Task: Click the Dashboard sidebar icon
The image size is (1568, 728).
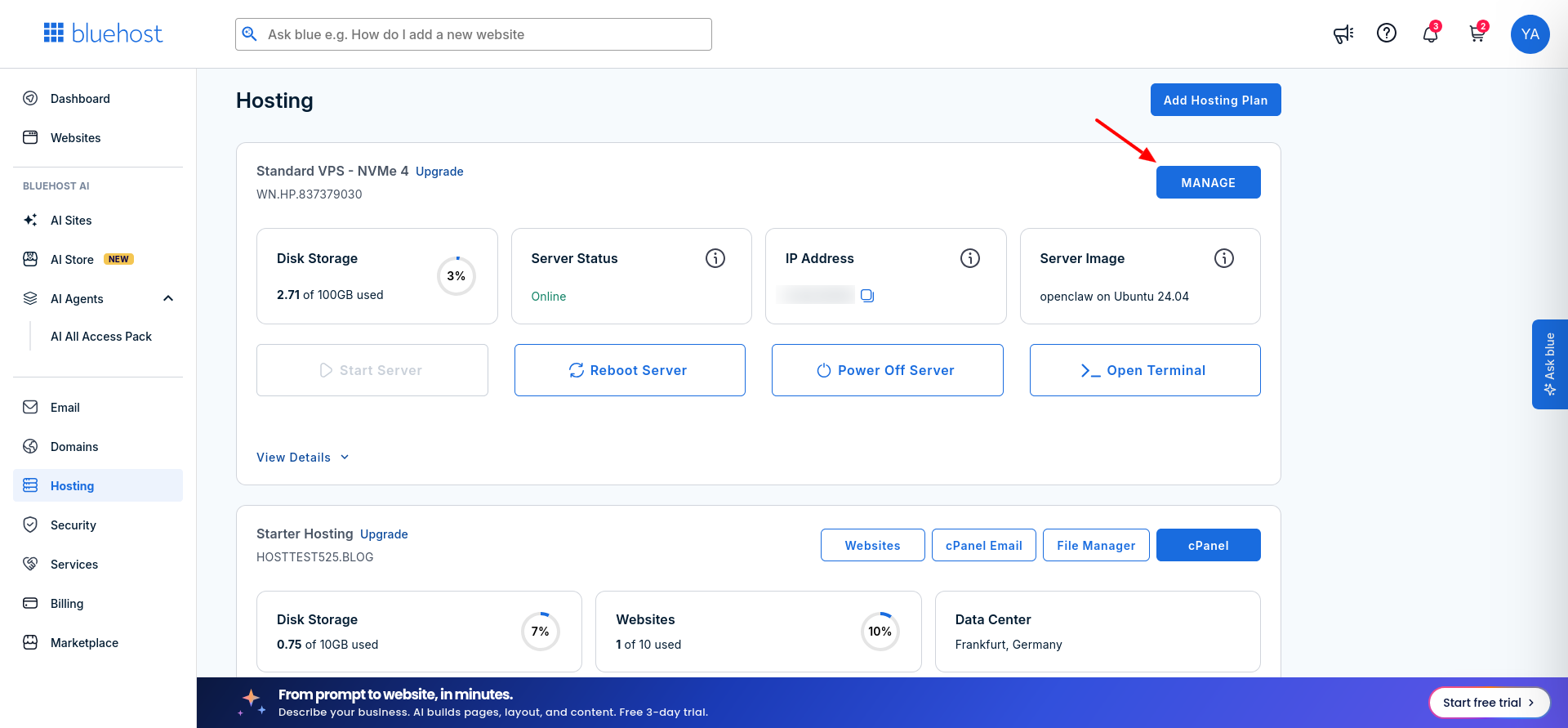Action: click(x=30, y=98)
